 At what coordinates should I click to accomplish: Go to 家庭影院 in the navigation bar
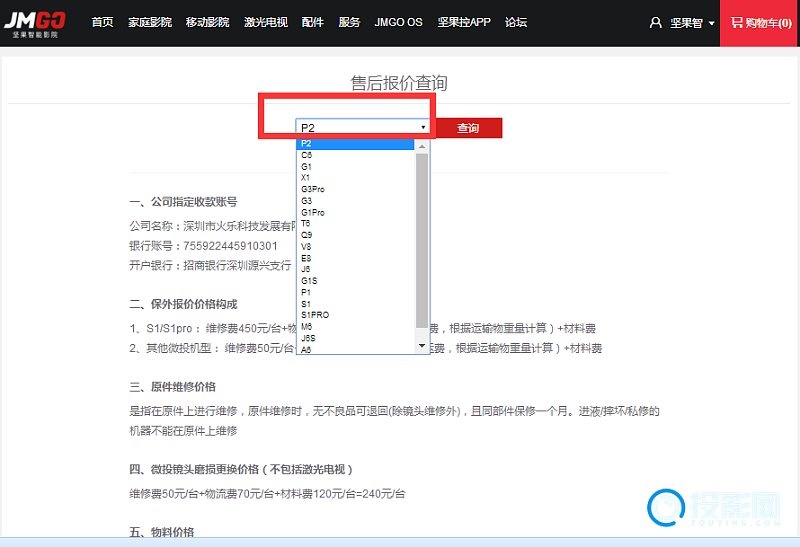[x=150, y=22]
